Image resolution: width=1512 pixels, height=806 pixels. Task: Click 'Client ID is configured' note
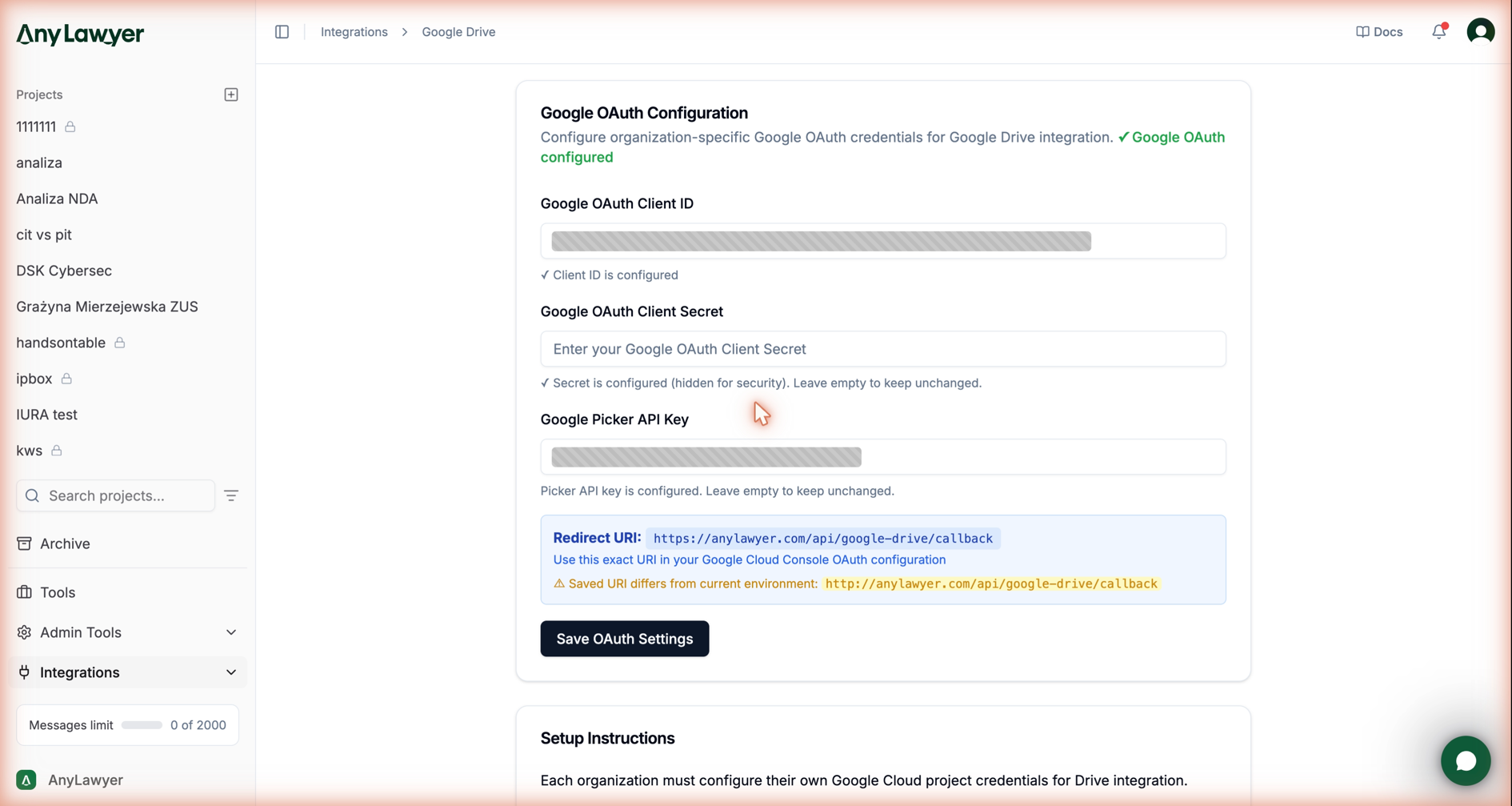[610, 275]
